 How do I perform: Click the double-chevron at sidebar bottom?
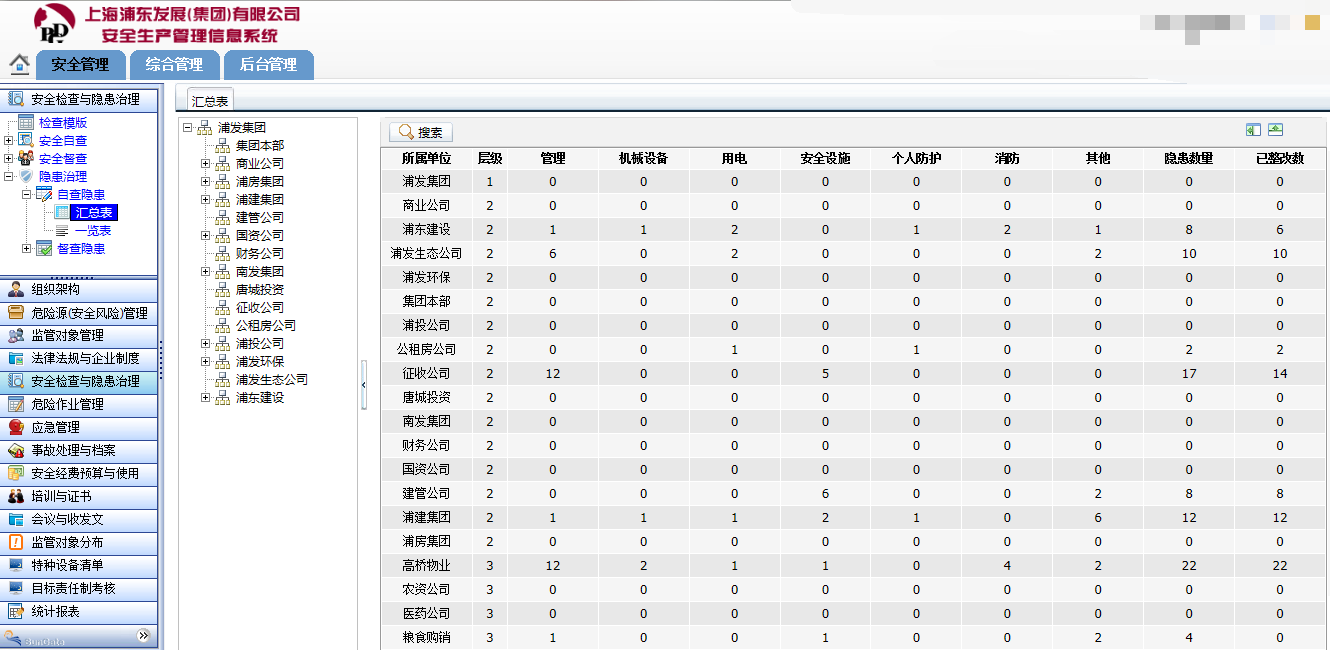point(143,635)
